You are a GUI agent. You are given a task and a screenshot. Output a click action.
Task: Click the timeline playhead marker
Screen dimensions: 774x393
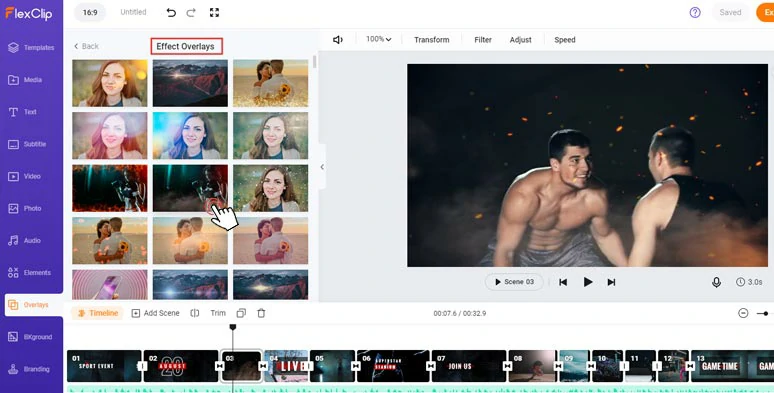(232, 327)
